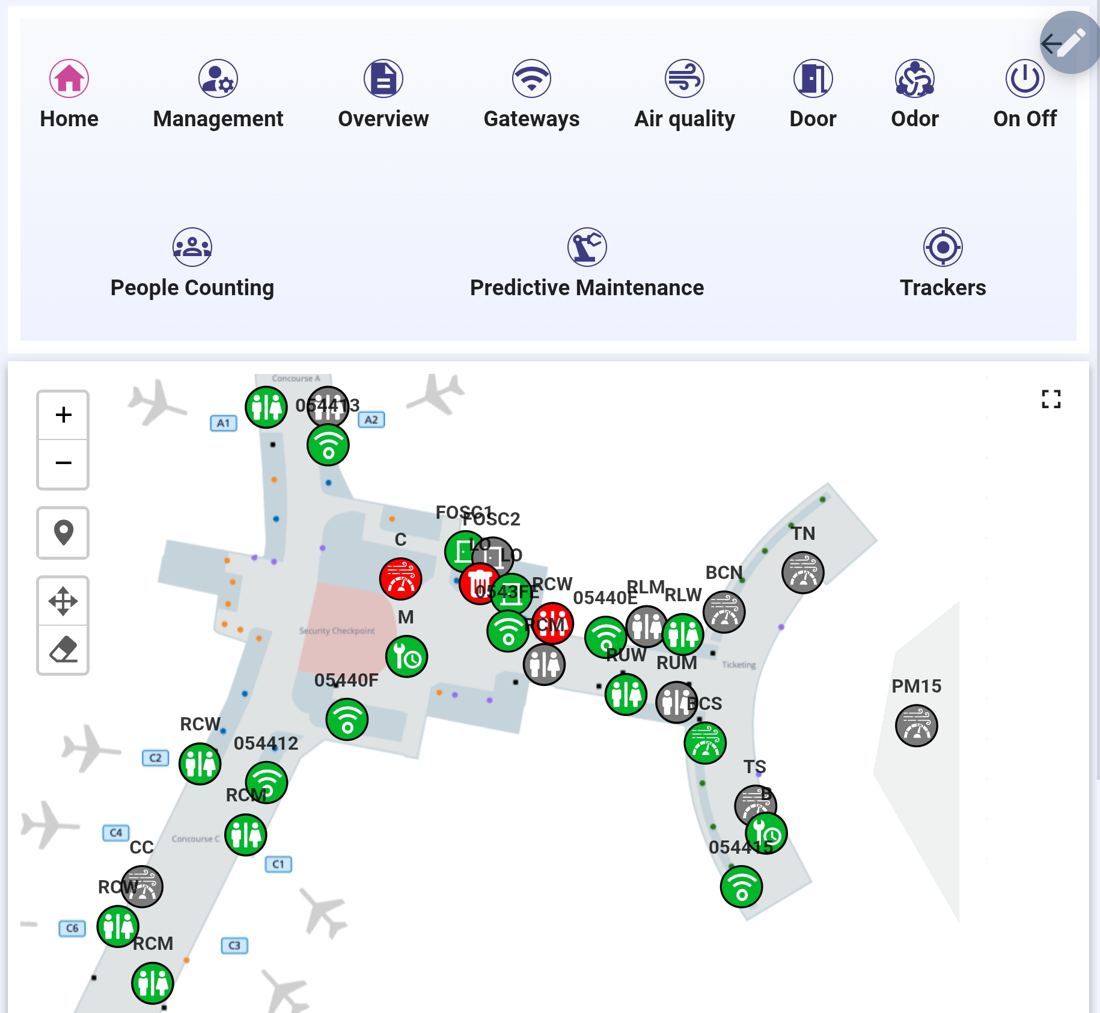
Task: Select green gateway marker below gate A2
Action: 328,445
